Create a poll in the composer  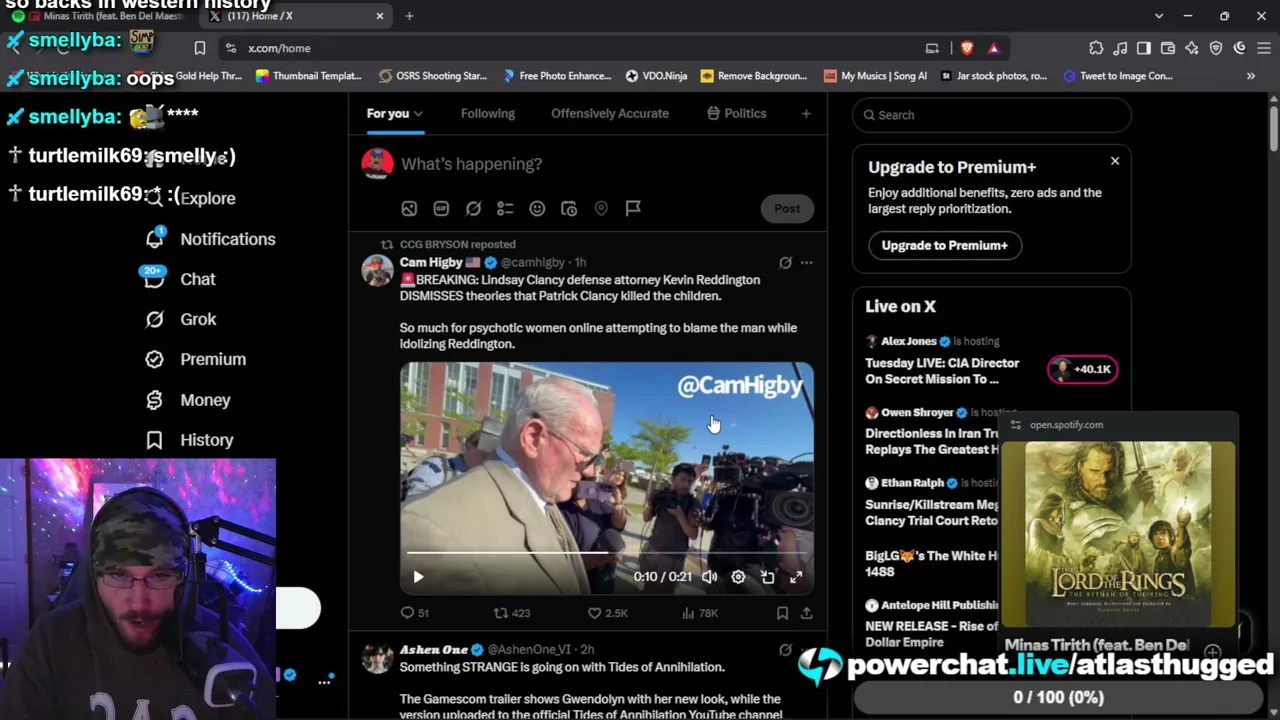pyautogui.click(x=505, y=208)
